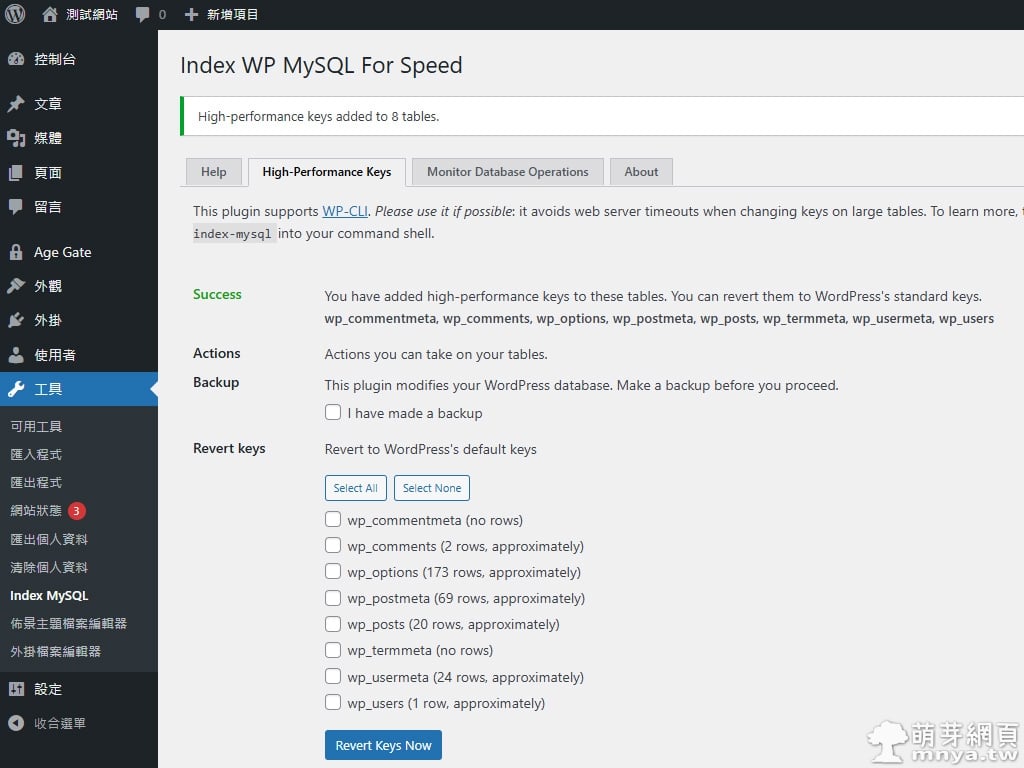Tick the wp_options table checkbox

(x=333, y=572)
